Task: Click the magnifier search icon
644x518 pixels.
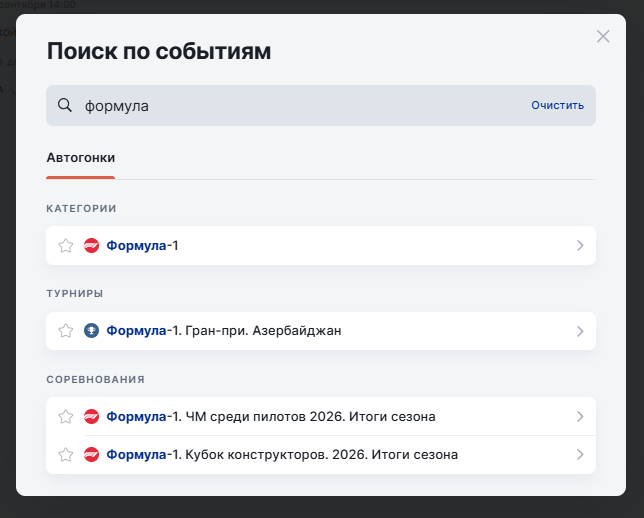Action: [65, 105]
